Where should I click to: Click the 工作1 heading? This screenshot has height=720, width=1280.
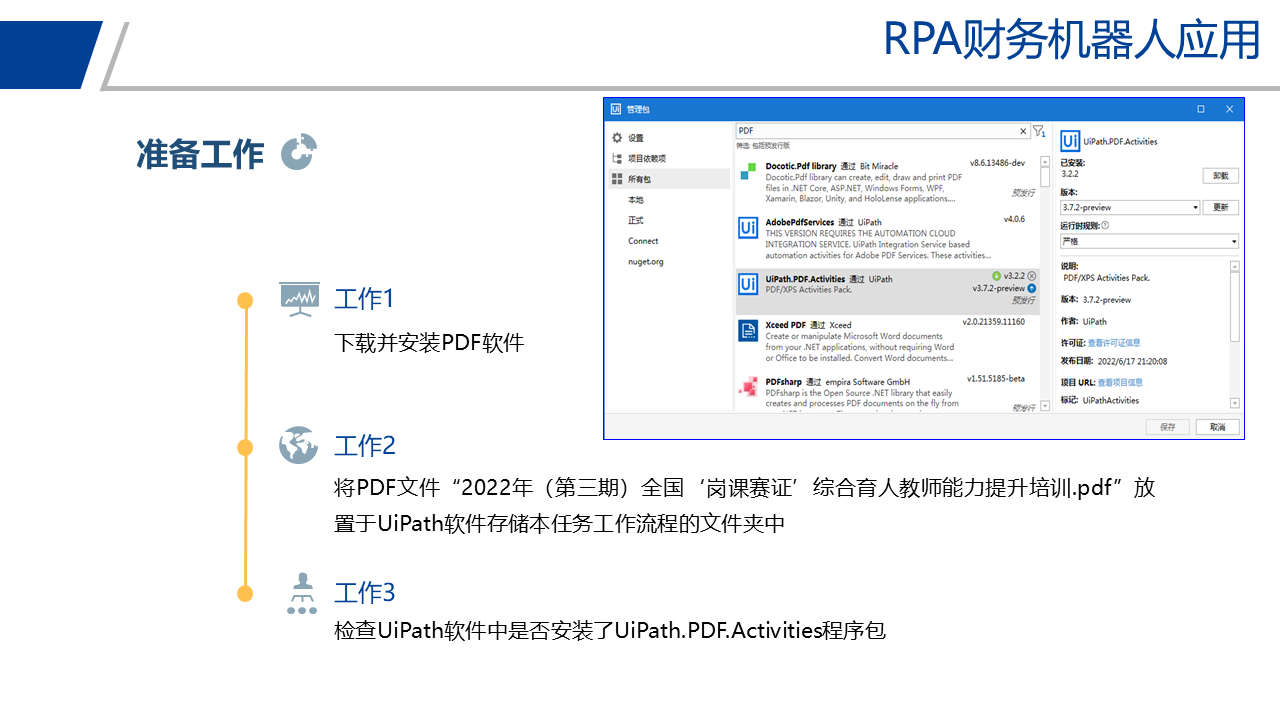365,299
